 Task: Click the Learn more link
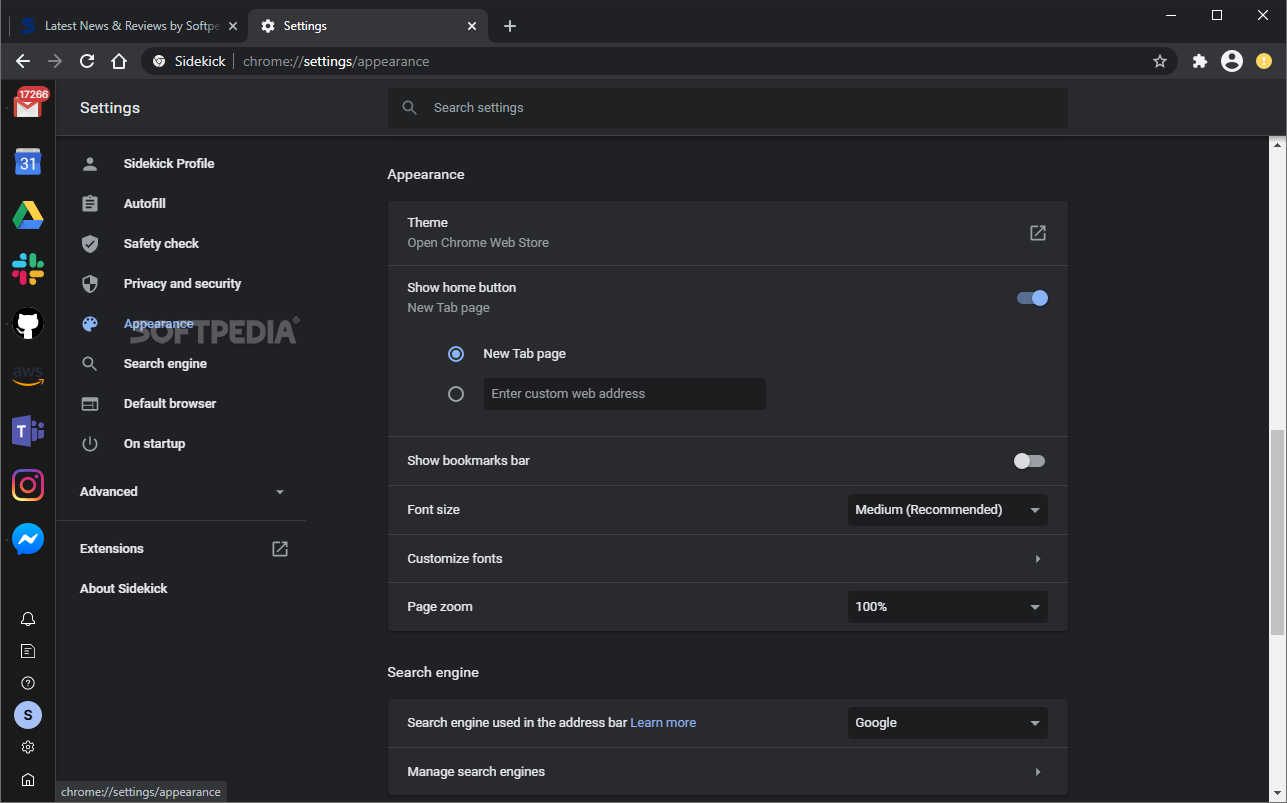[x=663, y=723]
